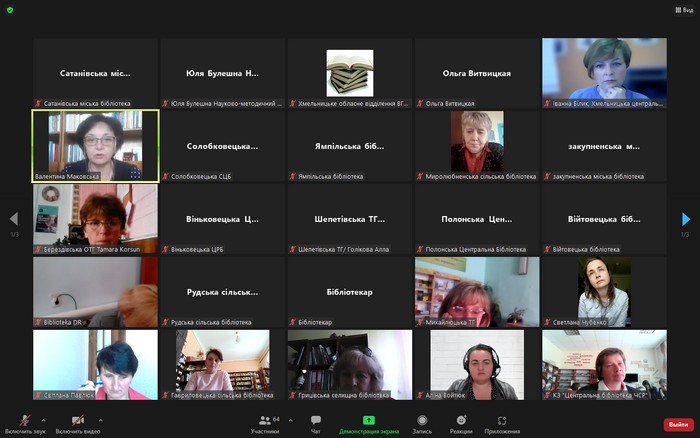Select the Ямпільська бібліотека participant tile
Image resolution: width=700 pixels, height=438 pixels.
350,146
